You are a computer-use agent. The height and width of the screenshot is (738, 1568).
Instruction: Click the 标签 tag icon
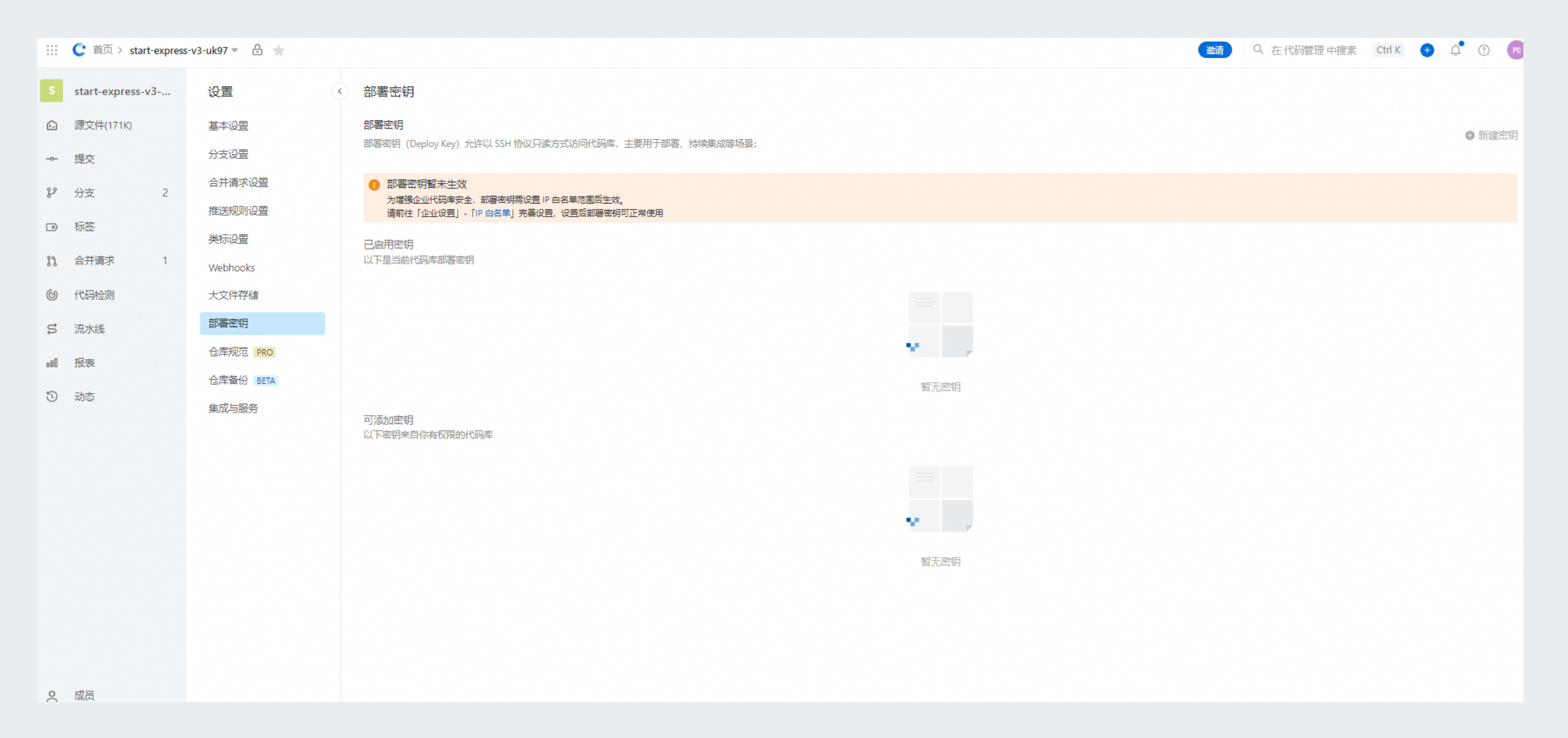(x=52, y=227)
